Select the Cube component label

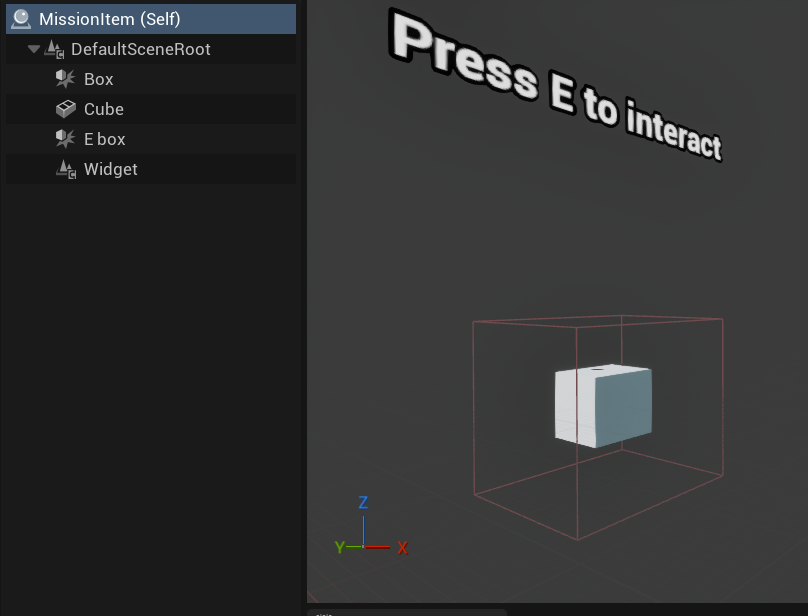point(104,109)
